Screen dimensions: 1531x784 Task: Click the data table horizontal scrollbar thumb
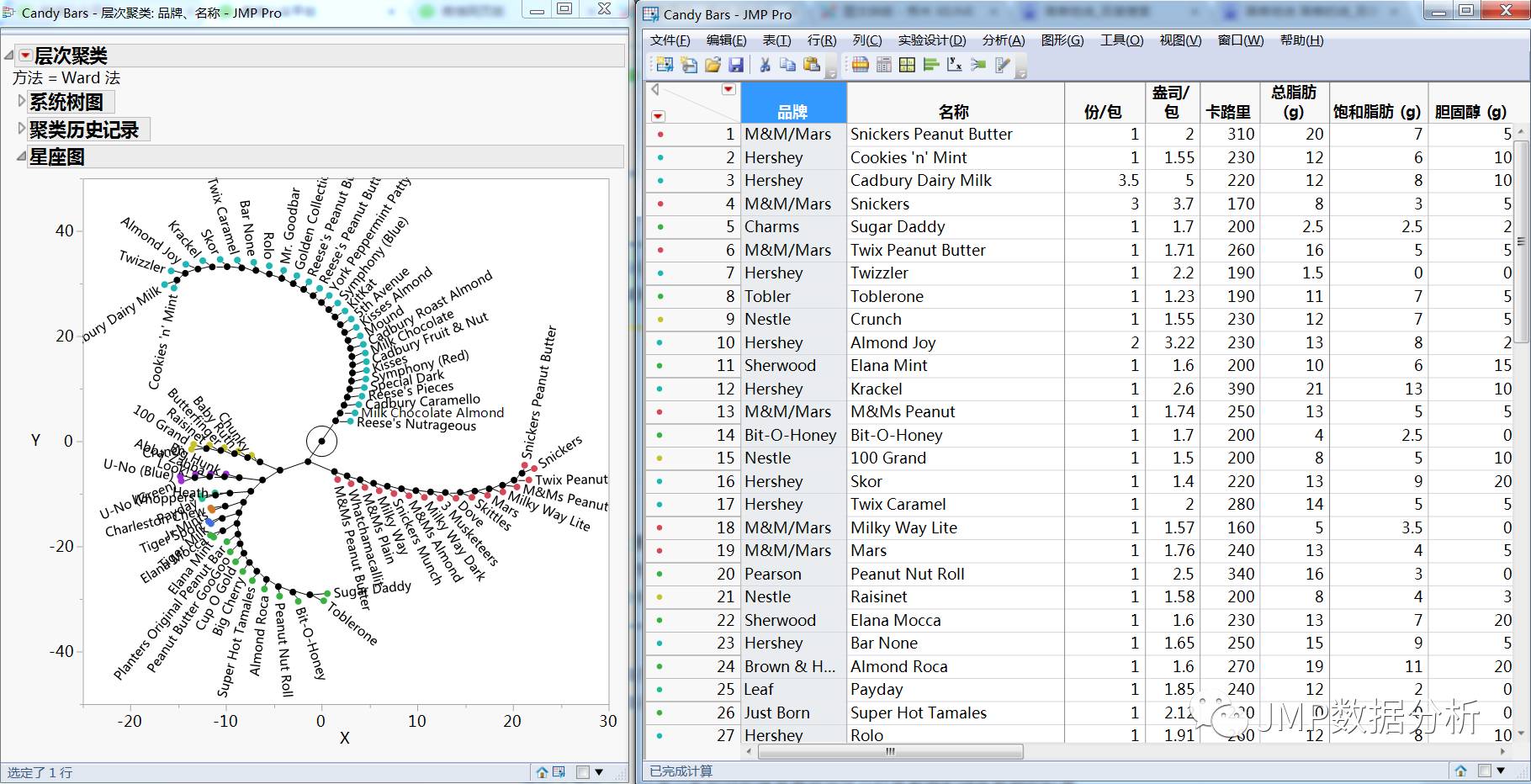click(890, 751)
